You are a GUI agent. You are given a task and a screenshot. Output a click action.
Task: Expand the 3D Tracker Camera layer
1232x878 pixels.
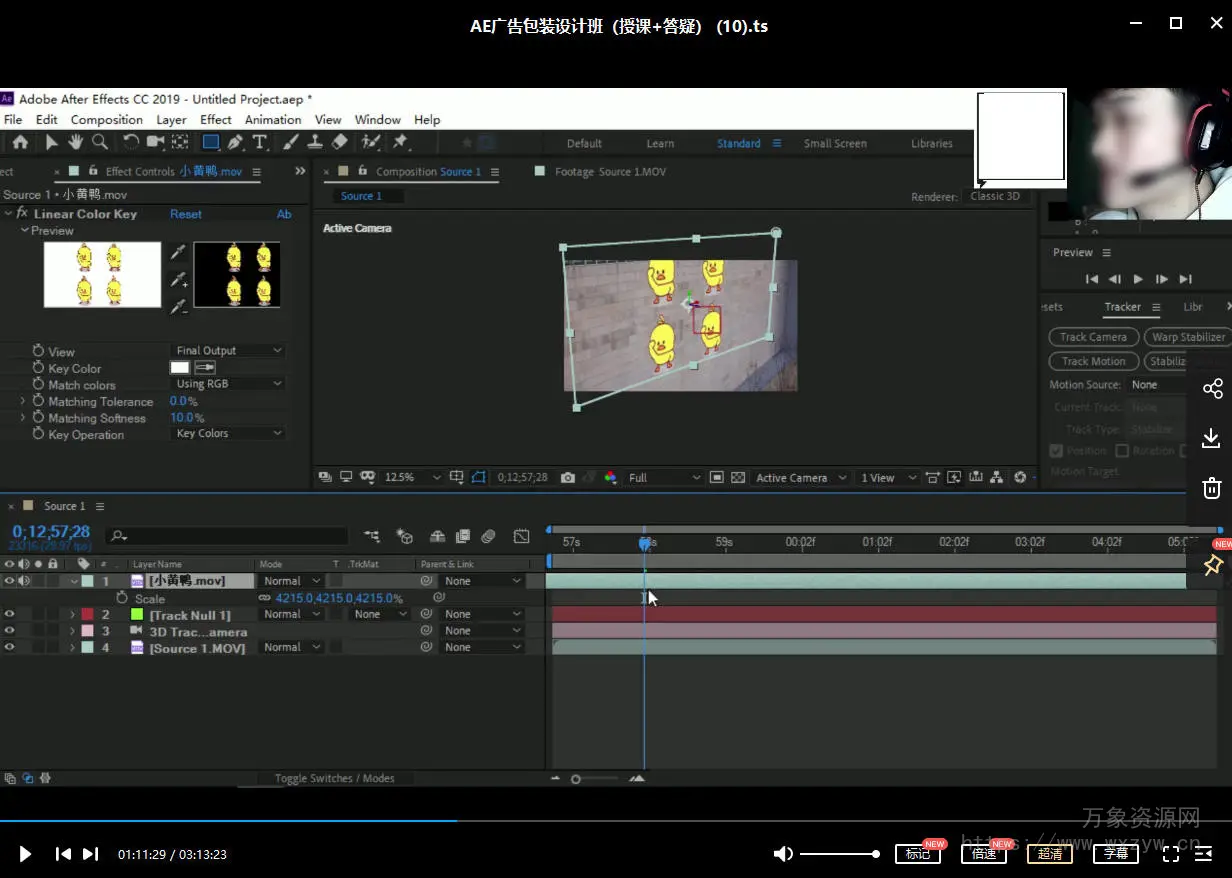click(72, 631)
